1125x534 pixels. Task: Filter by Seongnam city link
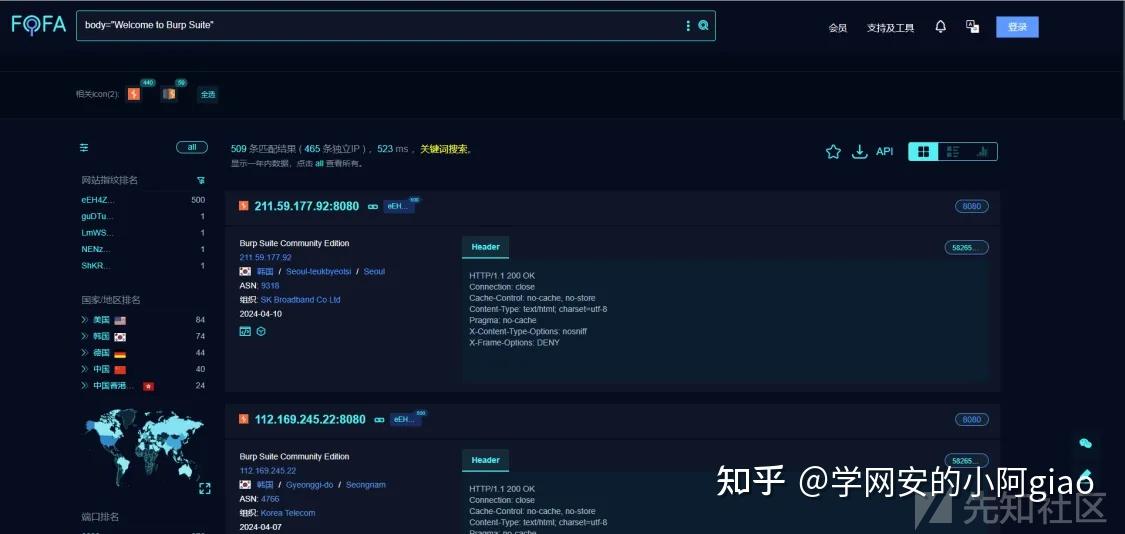pos(366,484)
